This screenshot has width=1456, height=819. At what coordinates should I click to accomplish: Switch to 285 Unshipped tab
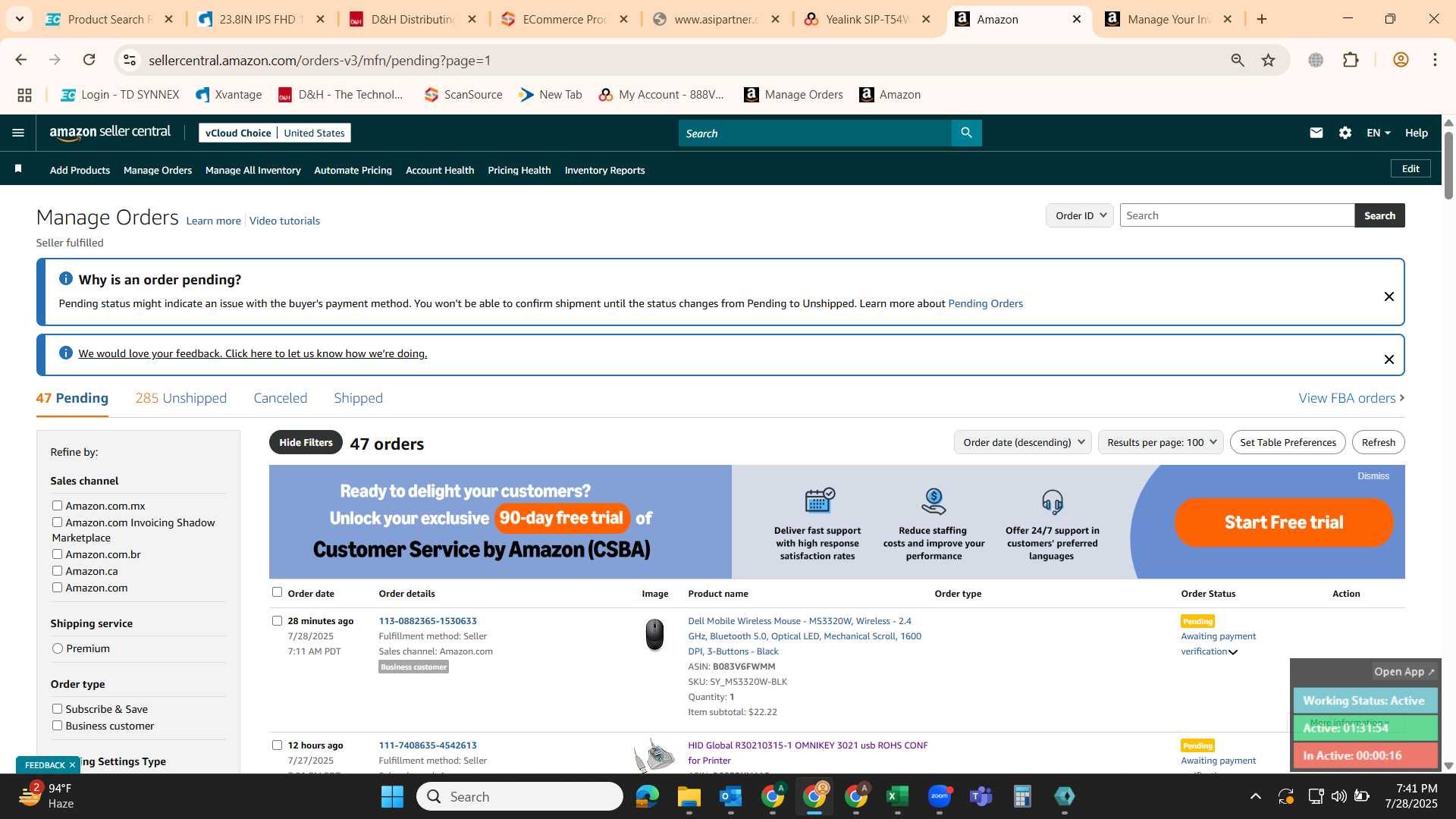180,398
